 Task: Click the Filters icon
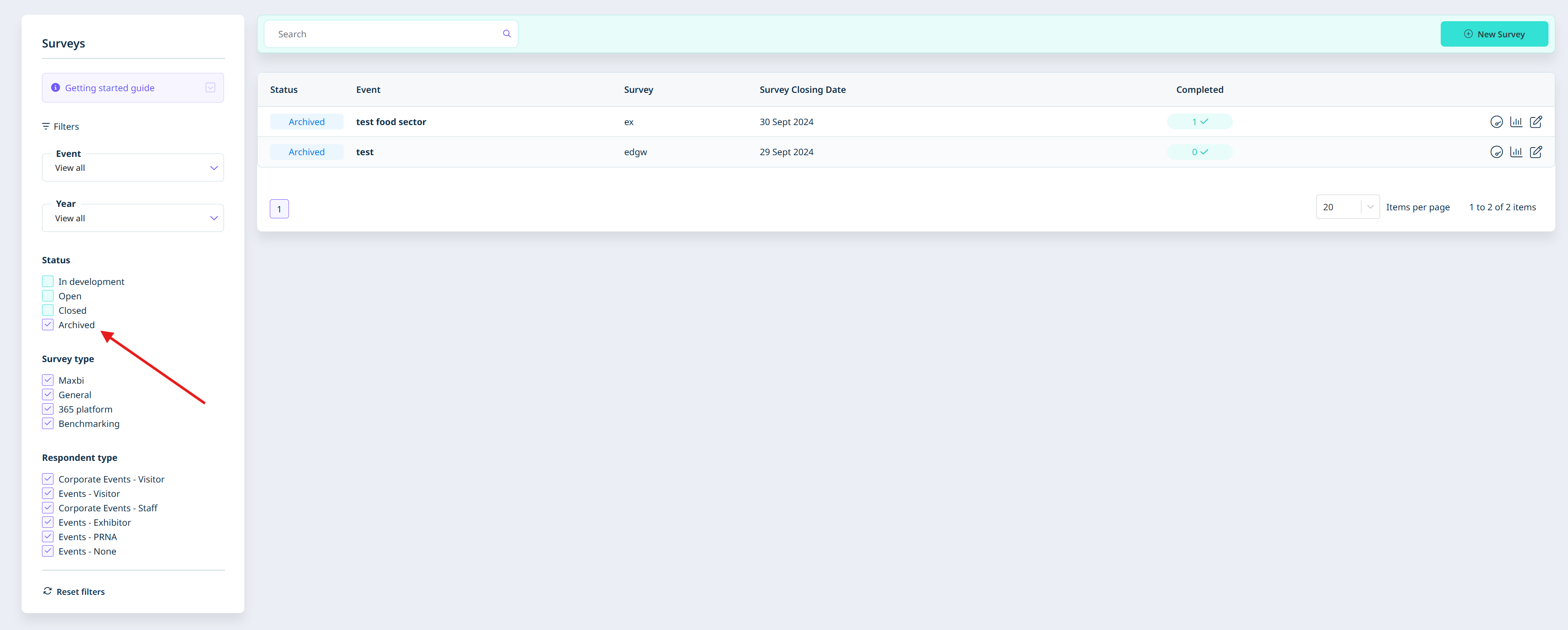tap(46, 126)
